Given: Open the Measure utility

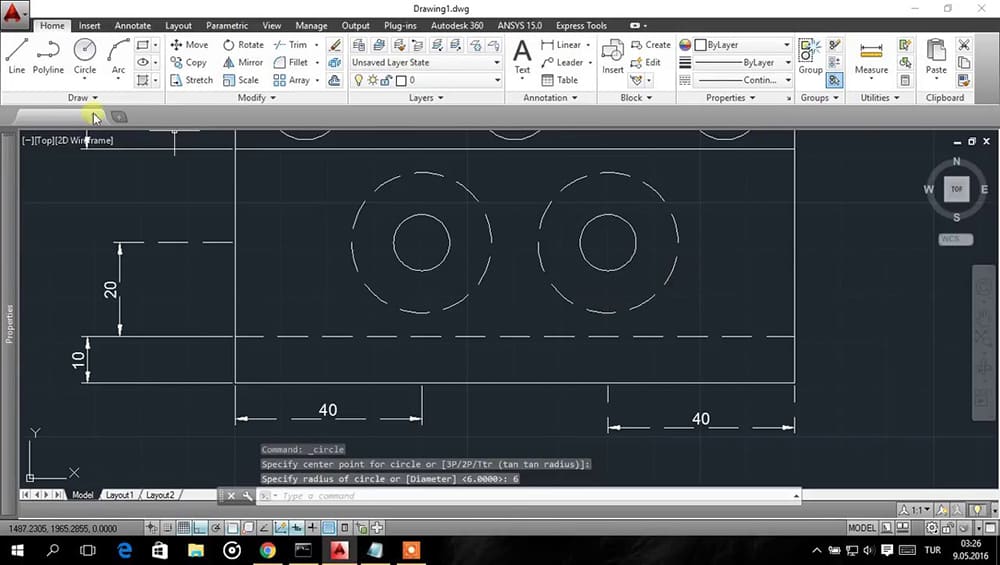Looking at the screenshot, I should coord(871,57).
